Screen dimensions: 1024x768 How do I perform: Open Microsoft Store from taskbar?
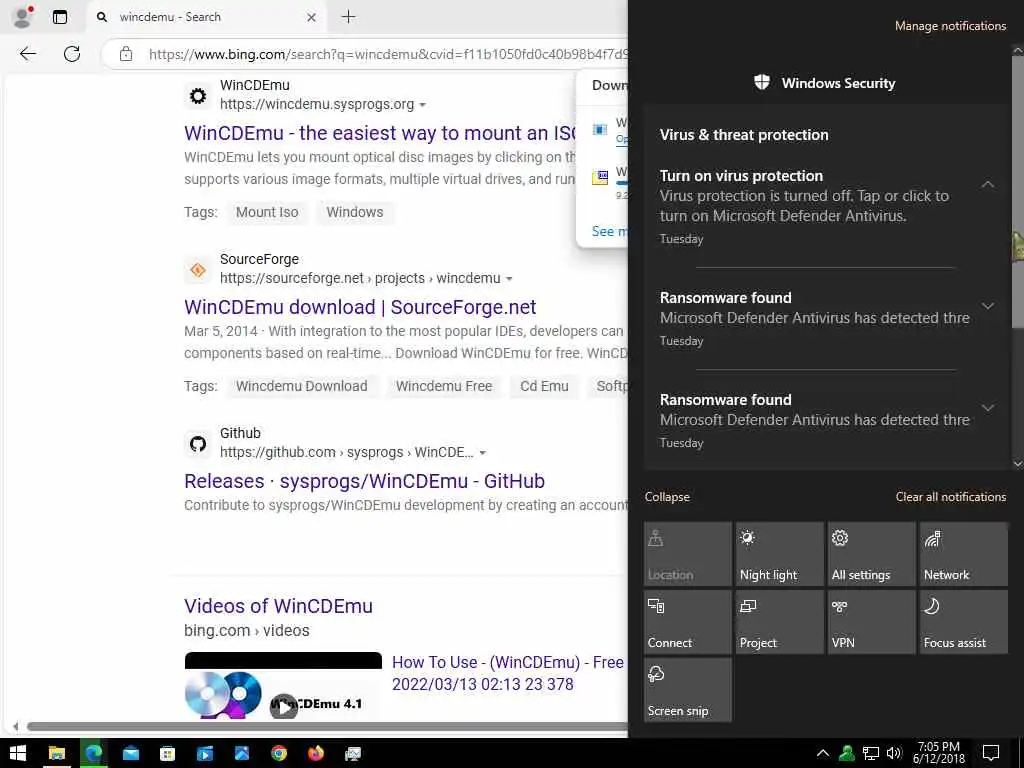168,754
